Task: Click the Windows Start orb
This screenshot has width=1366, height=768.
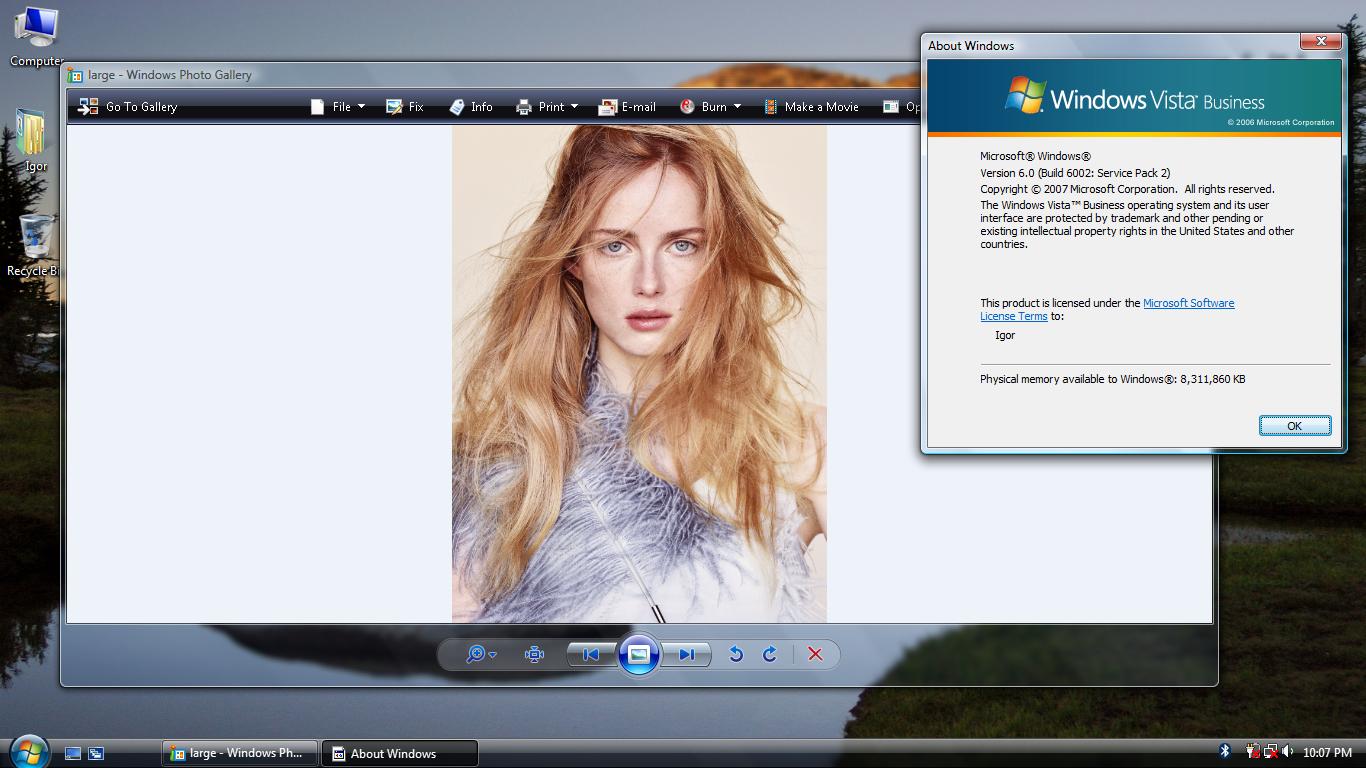Action: coord(28,751)
